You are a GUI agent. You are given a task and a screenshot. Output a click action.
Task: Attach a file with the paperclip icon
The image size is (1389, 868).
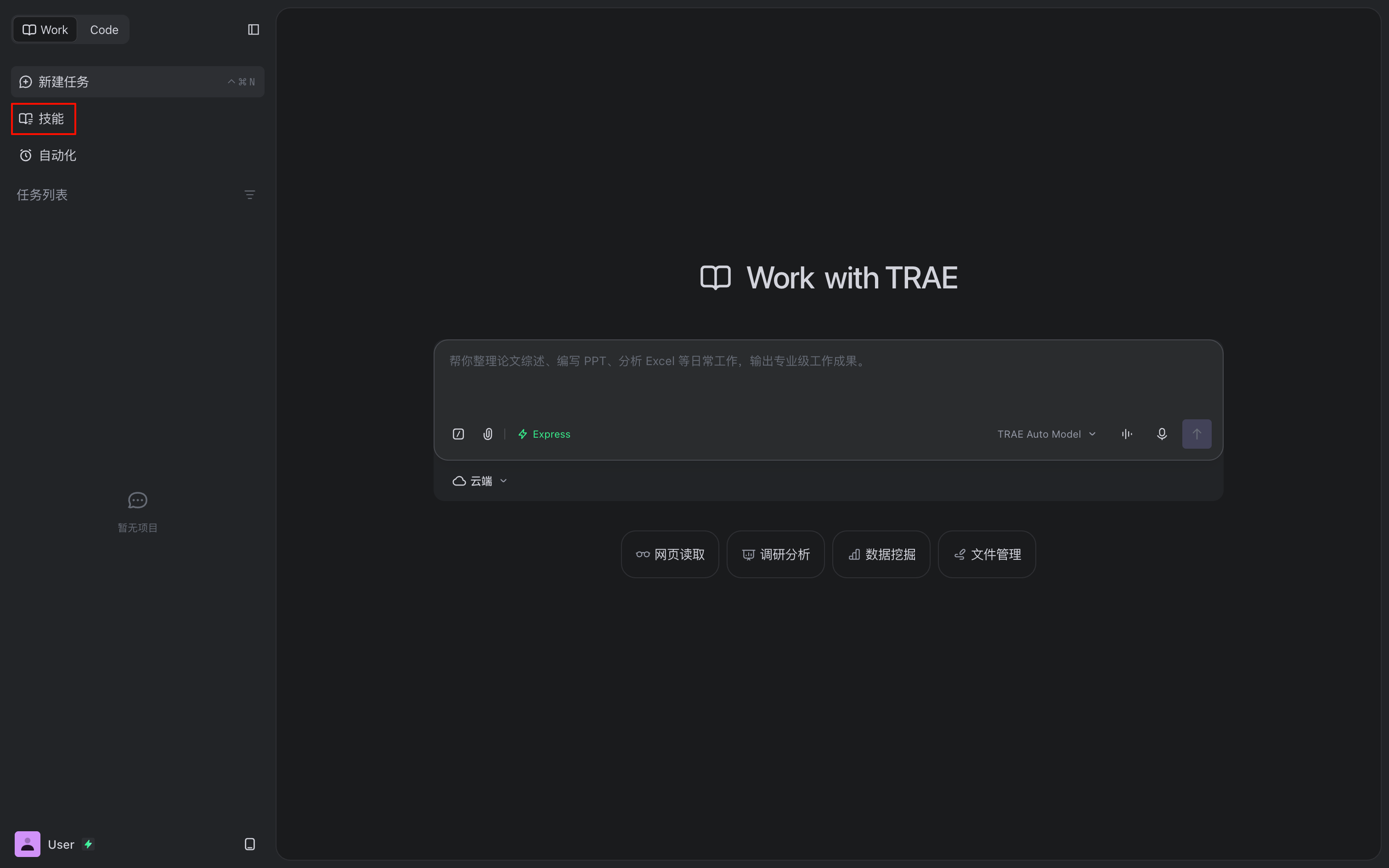click(488, 434)
